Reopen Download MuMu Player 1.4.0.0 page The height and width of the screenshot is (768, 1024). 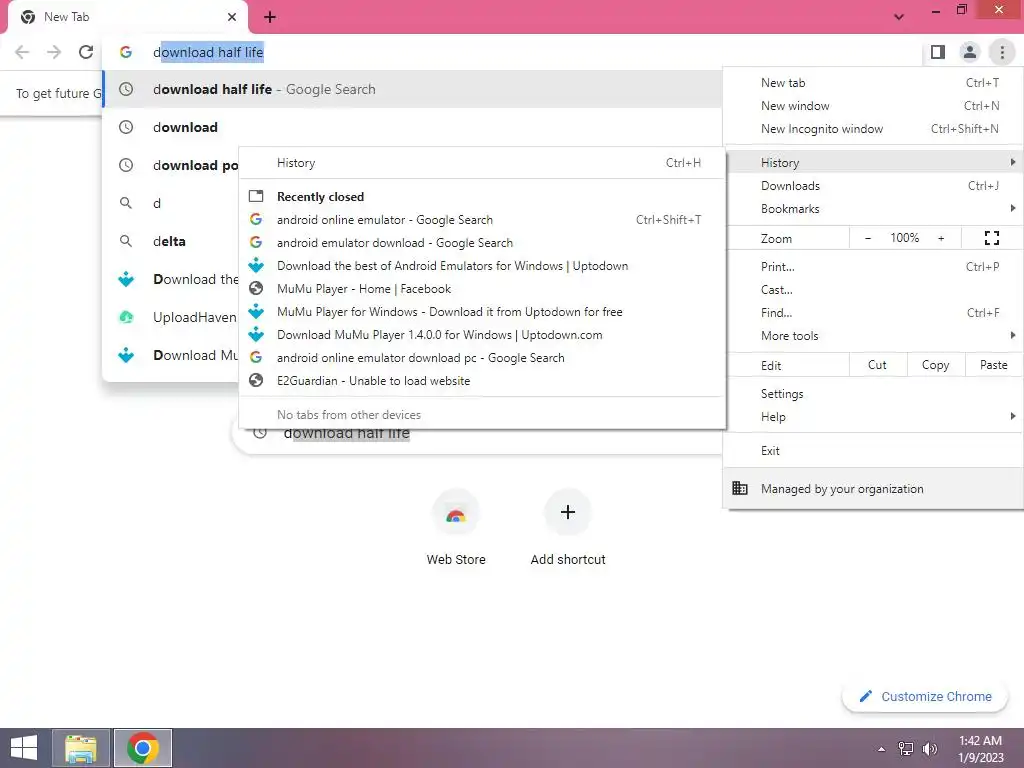pyautogui.click(x=483, y=335)
